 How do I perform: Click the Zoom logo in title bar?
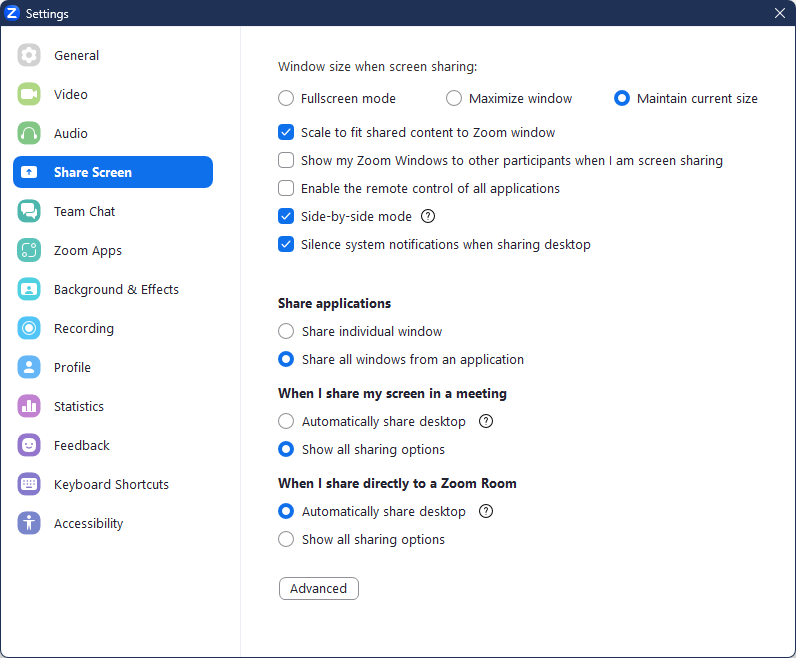12,13
